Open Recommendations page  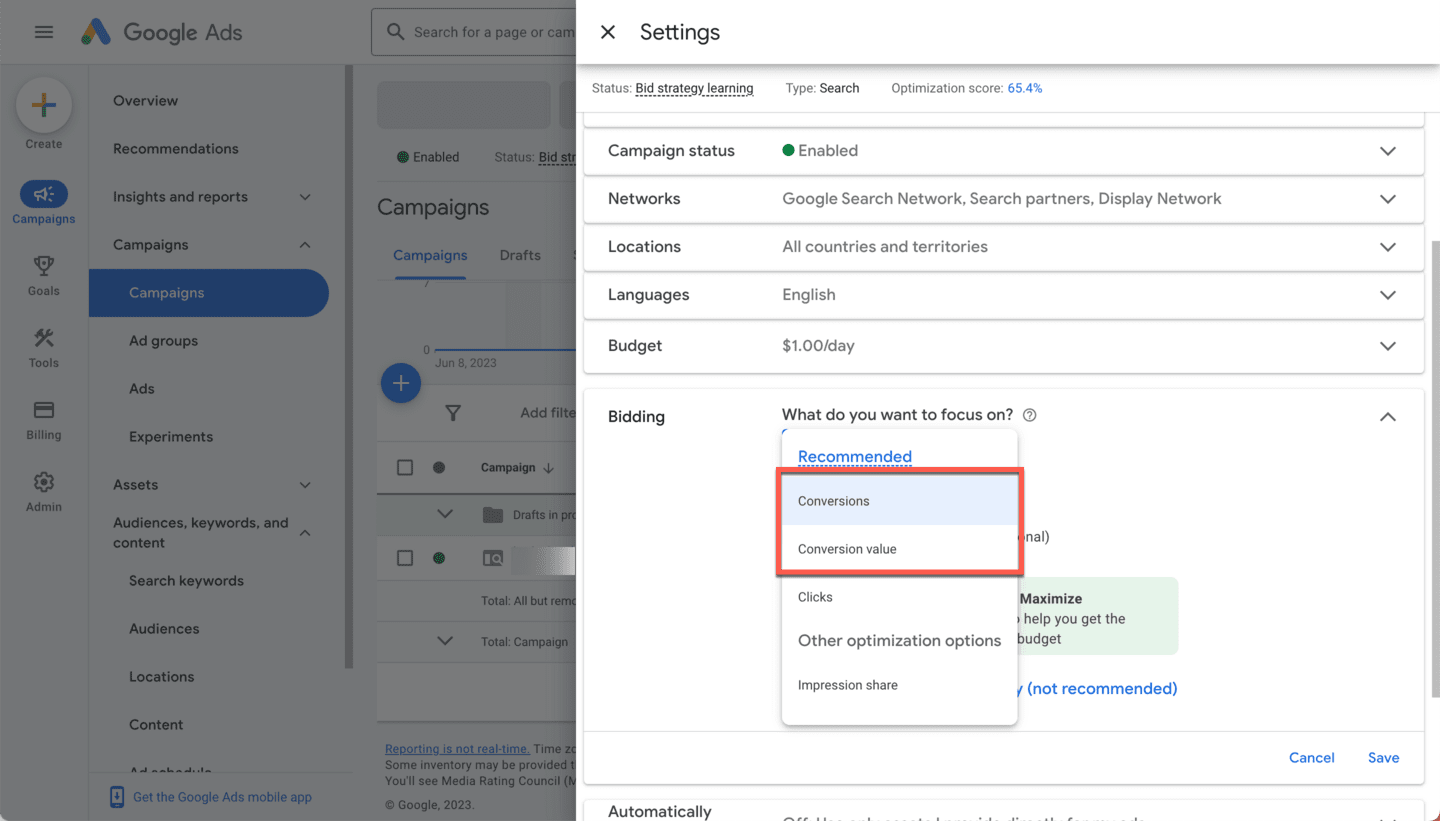175,149
